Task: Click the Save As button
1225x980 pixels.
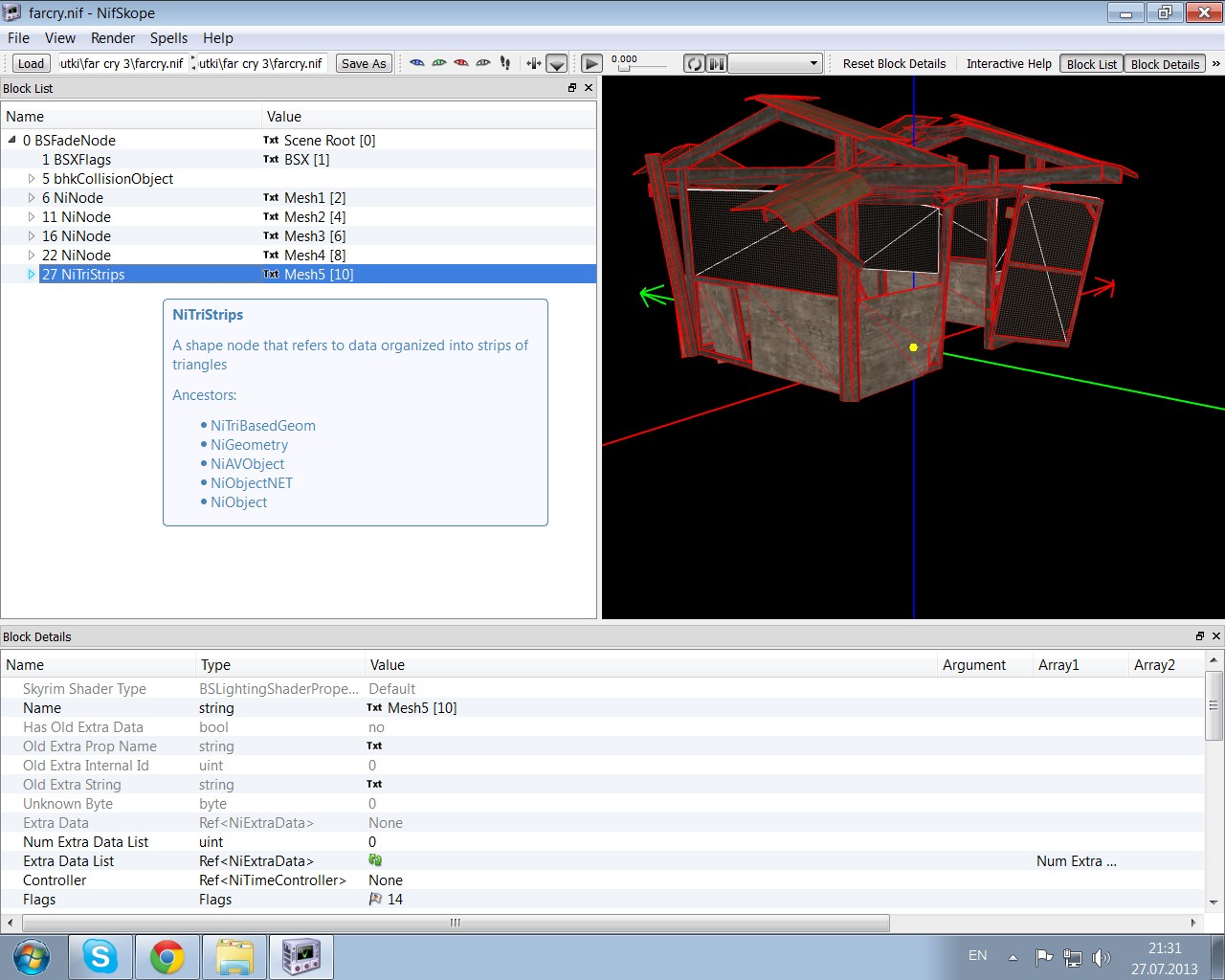Action: coord(364,64)
